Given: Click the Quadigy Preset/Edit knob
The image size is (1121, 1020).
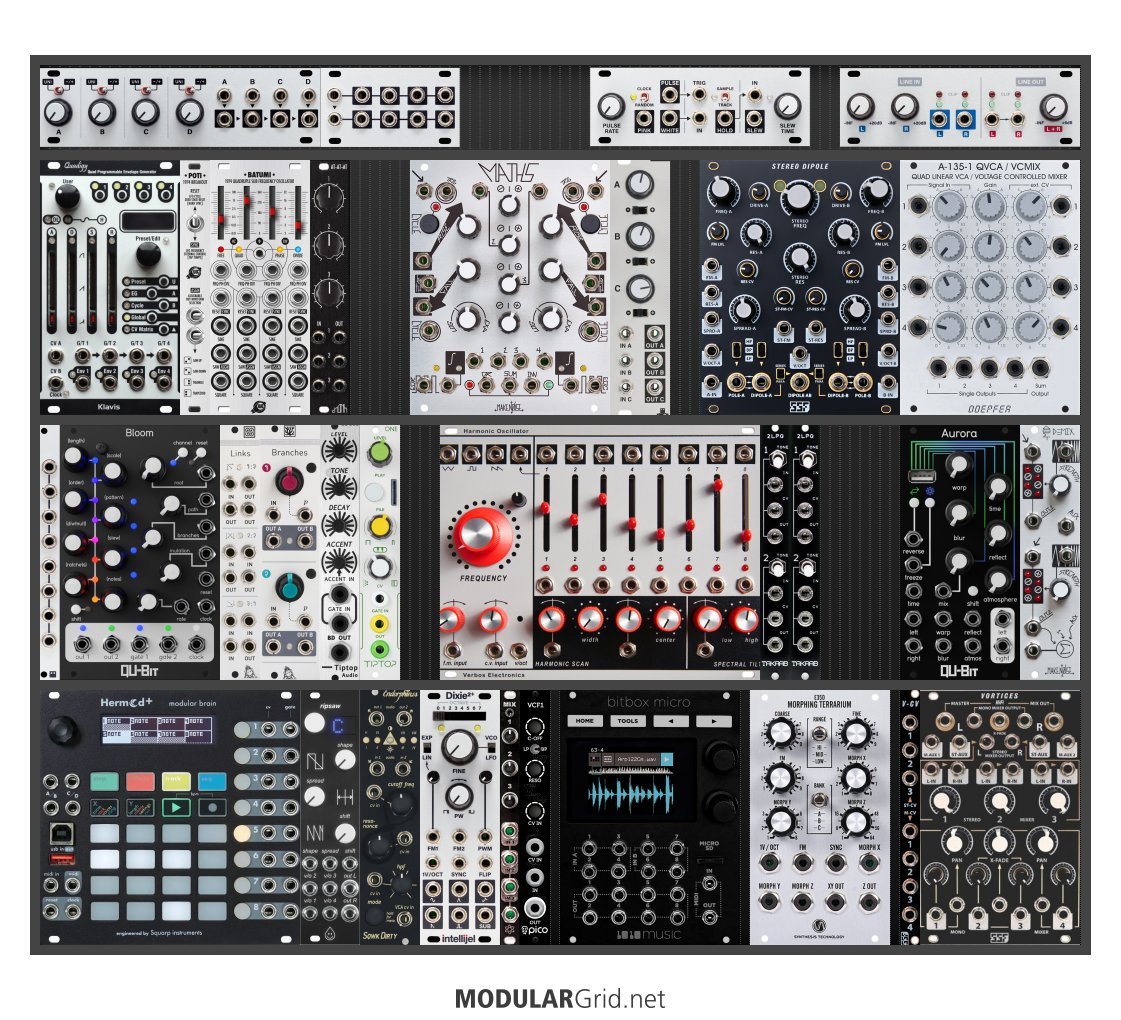Looking at the screenshot, I should coord(148,254).
